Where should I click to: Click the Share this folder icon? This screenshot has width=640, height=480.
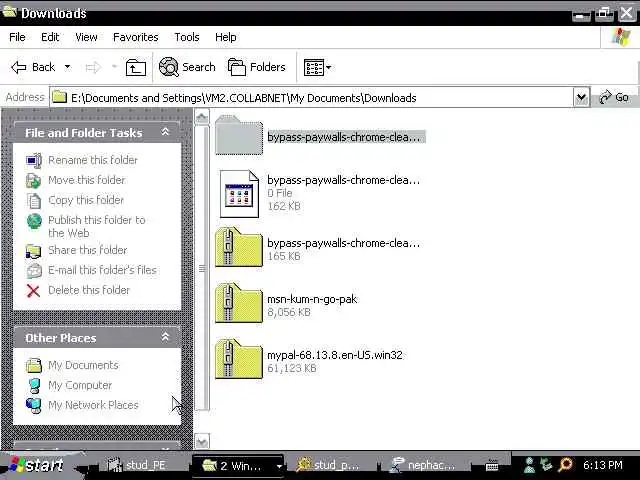(x=34, y=251)
